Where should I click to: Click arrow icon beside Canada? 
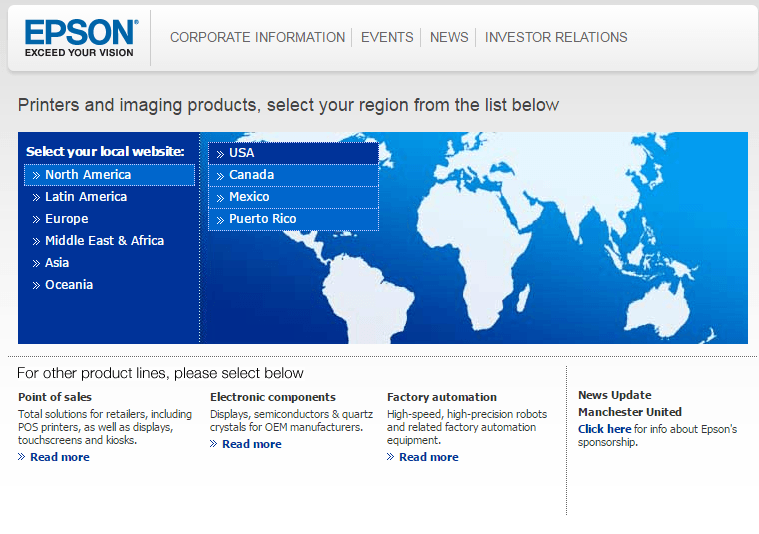click(220, 176)
